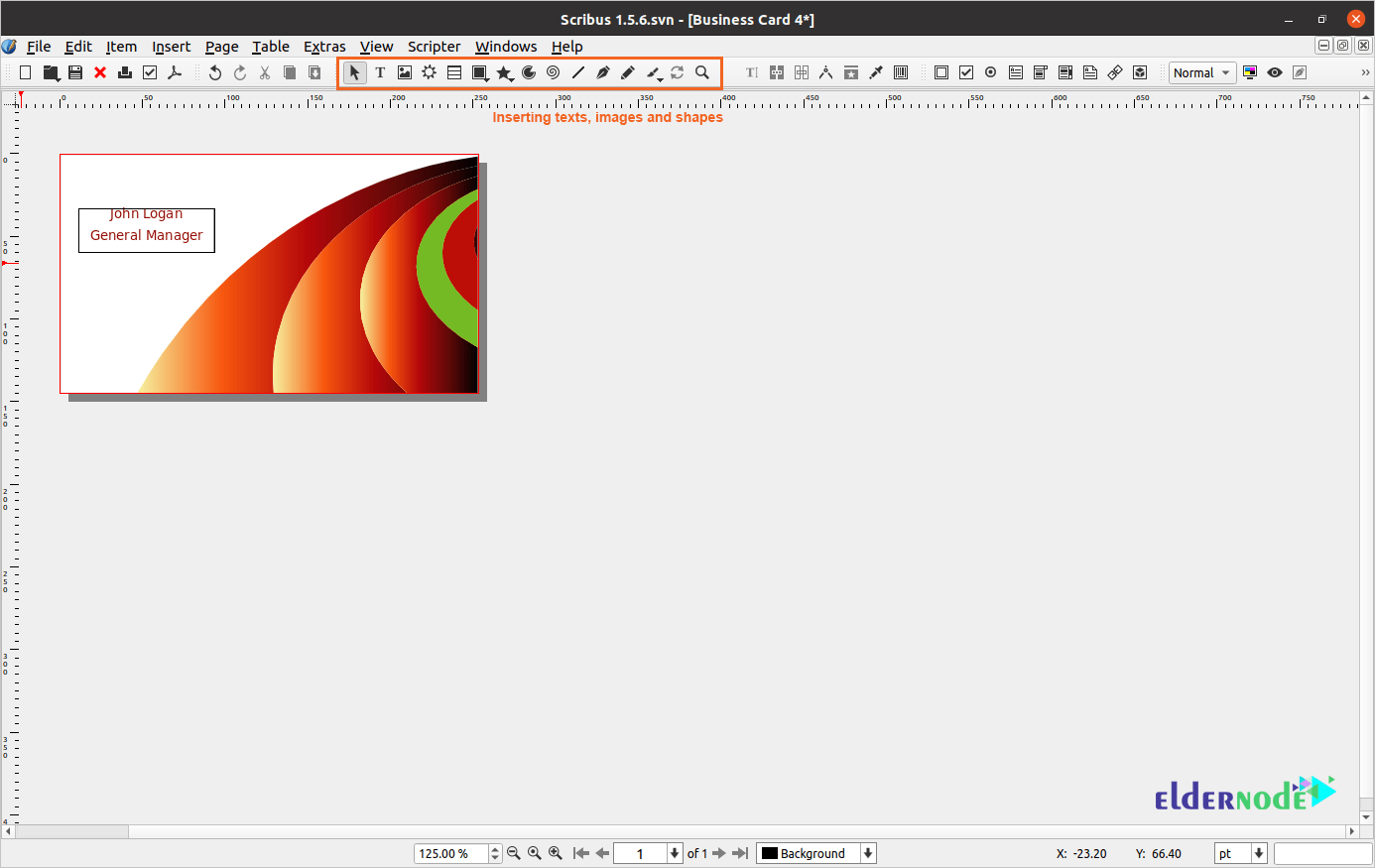Screen dimensions: 1375x868
Task: Select the Insert Polygon star tool
Action: coord(505,72)
